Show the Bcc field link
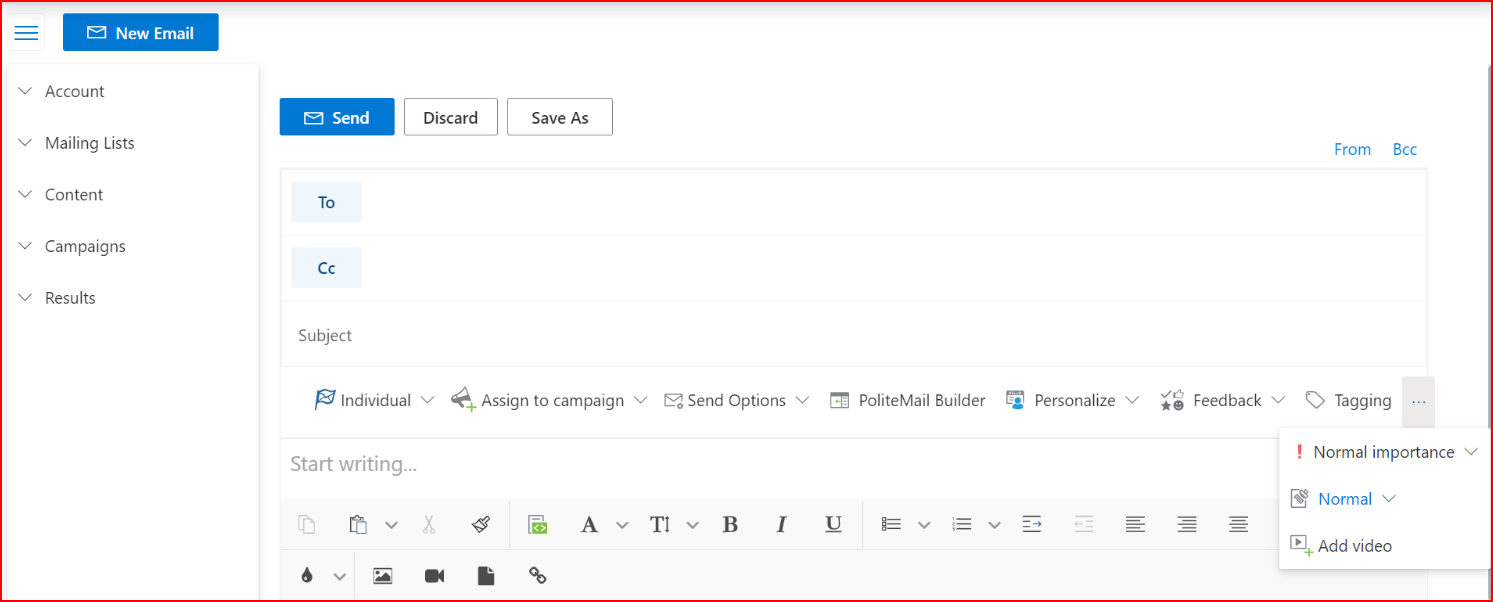The image size is (1493, 602). tap(1404, 149)
